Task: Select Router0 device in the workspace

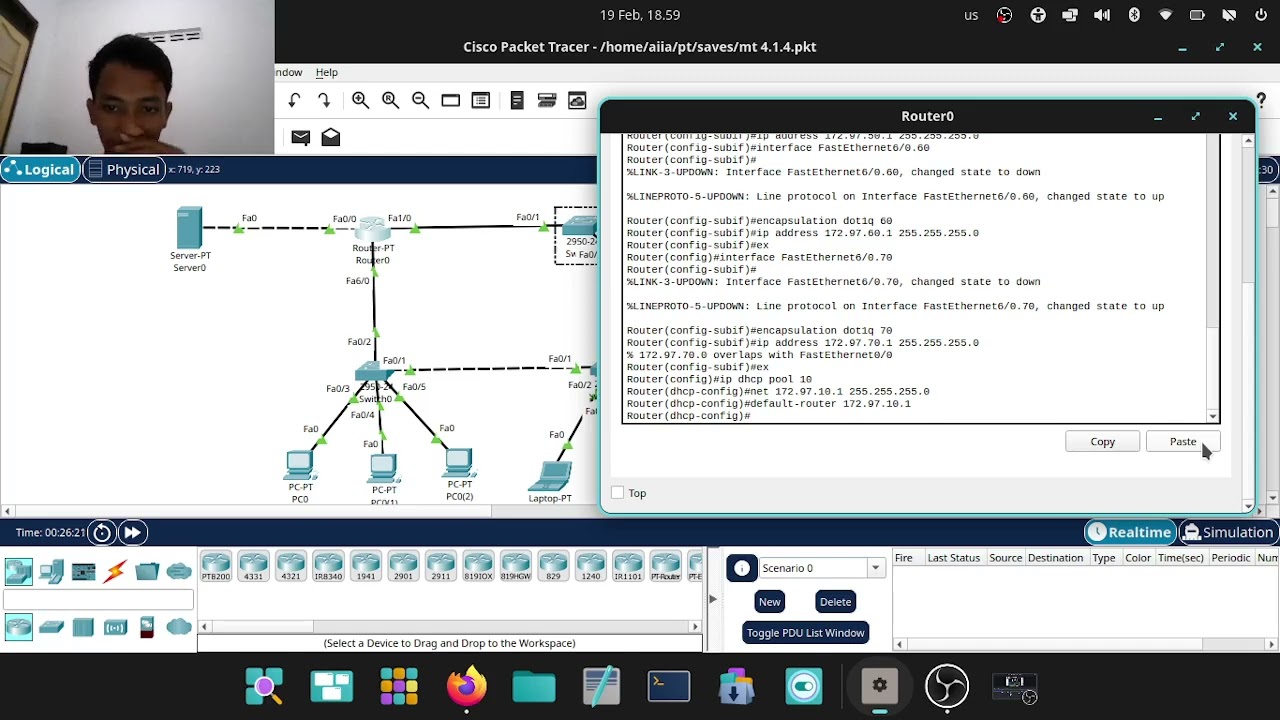Action: click(x=372, y=230)
